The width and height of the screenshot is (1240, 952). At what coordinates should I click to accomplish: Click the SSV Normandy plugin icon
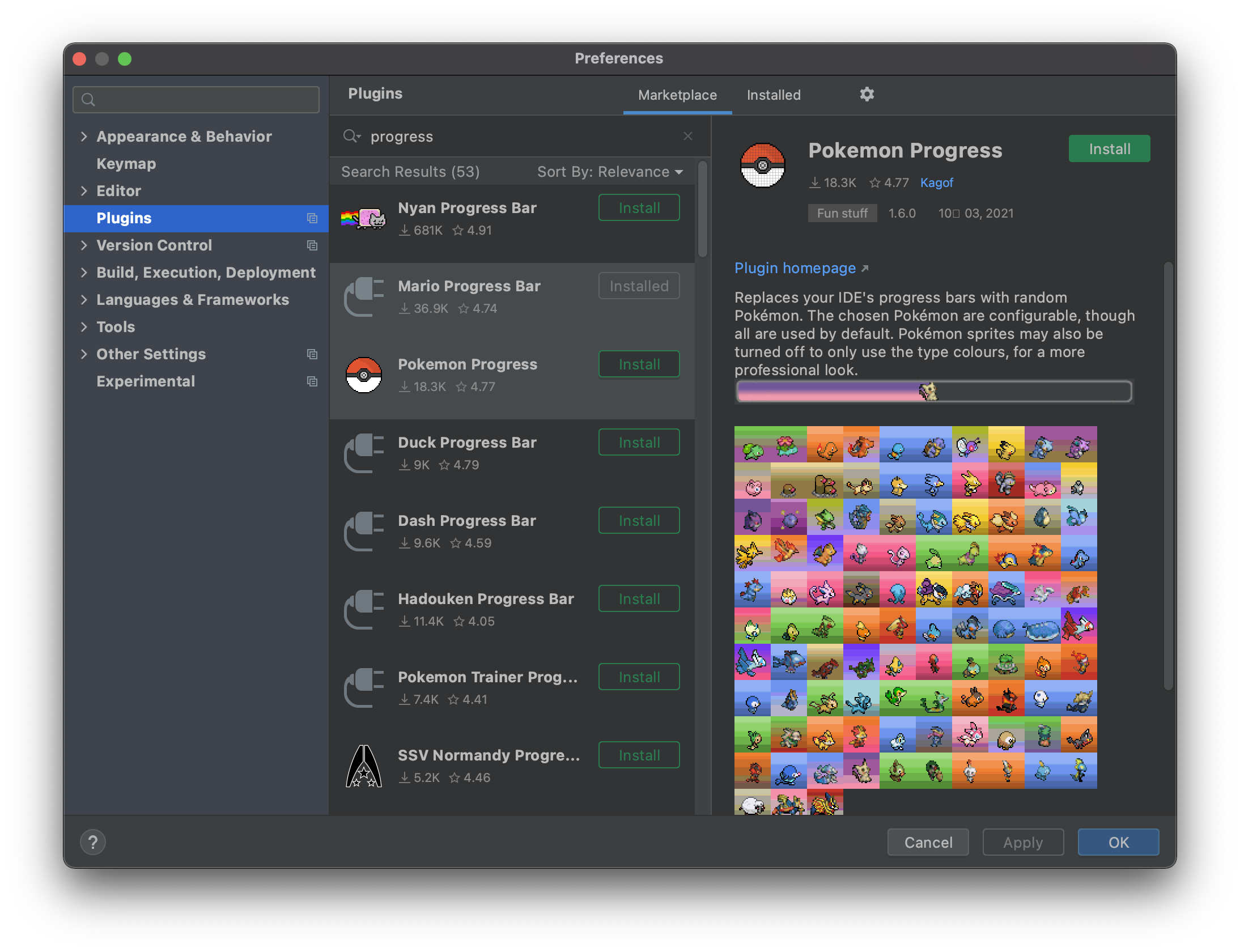(x=364, y=766)
